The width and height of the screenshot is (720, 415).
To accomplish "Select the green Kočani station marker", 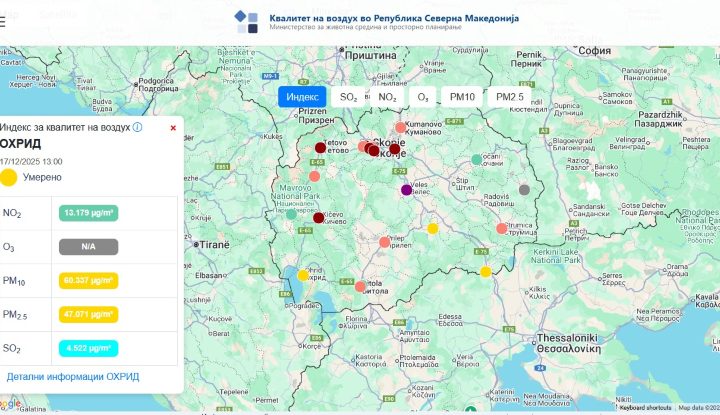I will (x=477, y=159).
